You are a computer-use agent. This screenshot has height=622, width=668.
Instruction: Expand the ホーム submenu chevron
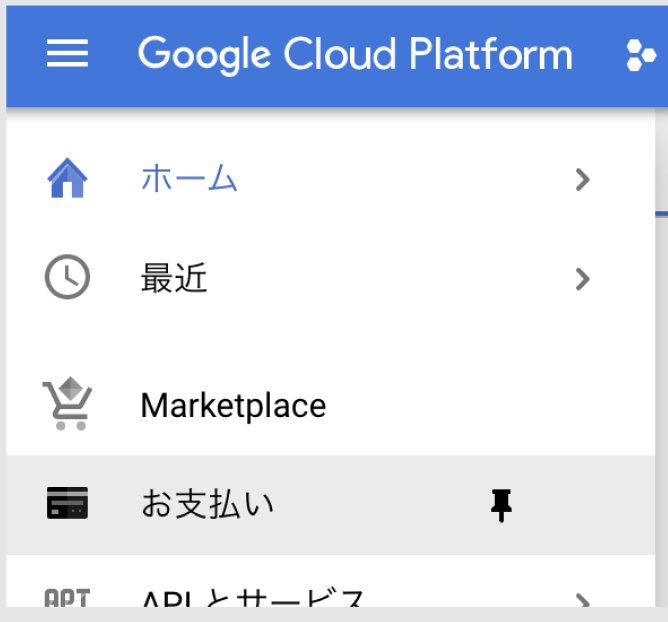point(583,180)
